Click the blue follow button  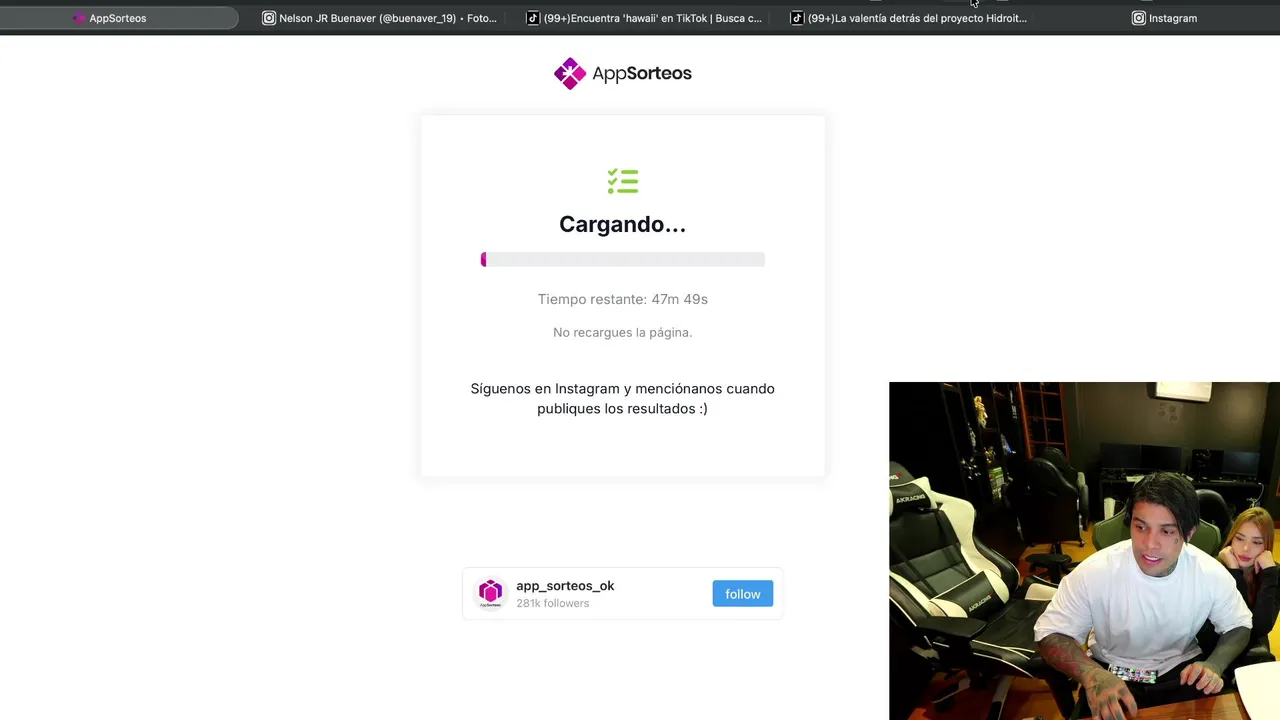pos(742,594)
